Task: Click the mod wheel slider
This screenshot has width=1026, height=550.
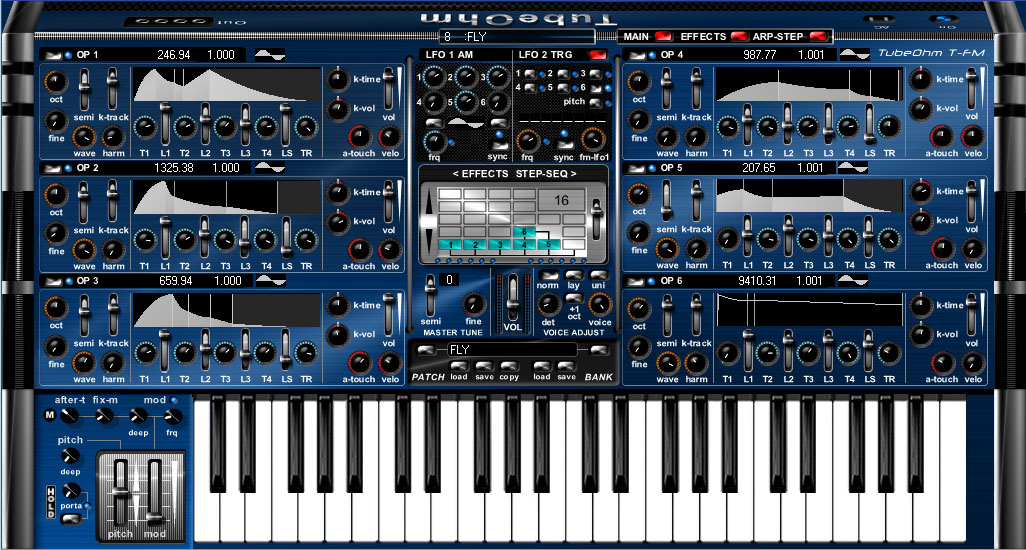Action: [x=154, y=492]
